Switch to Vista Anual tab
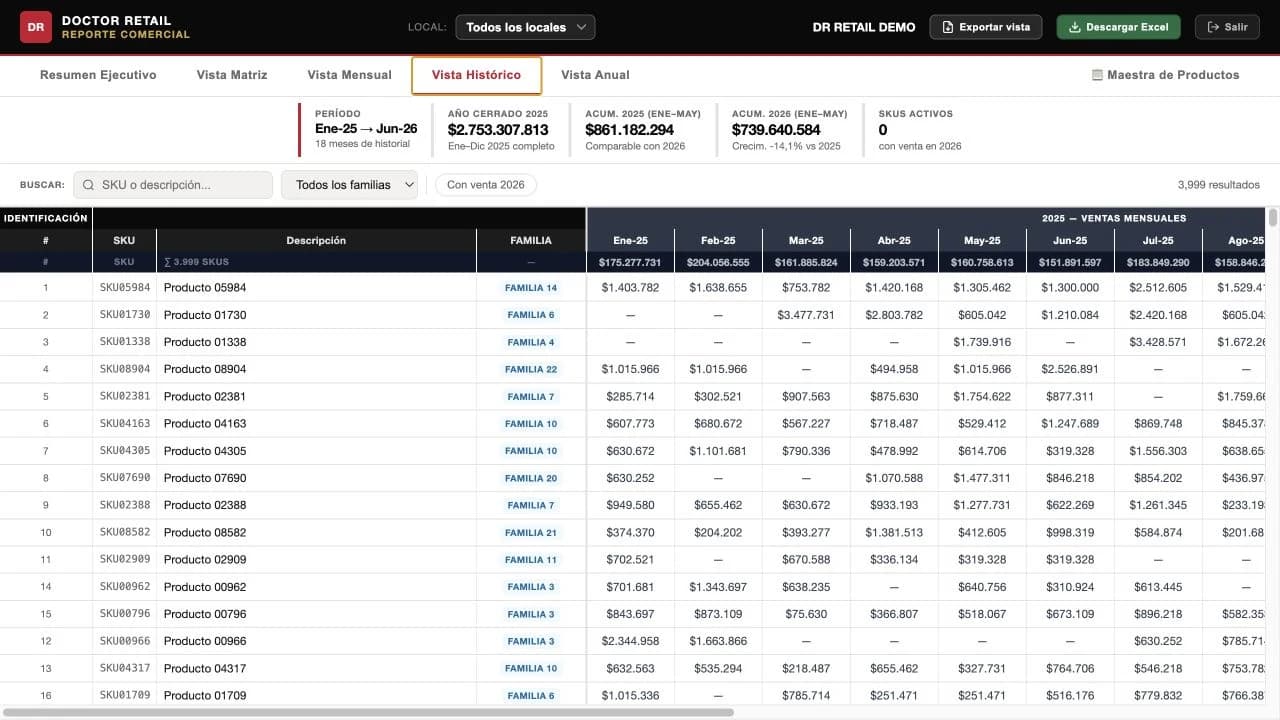Screen dimensions: 1280x720 pyautogui.click(x=595, y=75)
